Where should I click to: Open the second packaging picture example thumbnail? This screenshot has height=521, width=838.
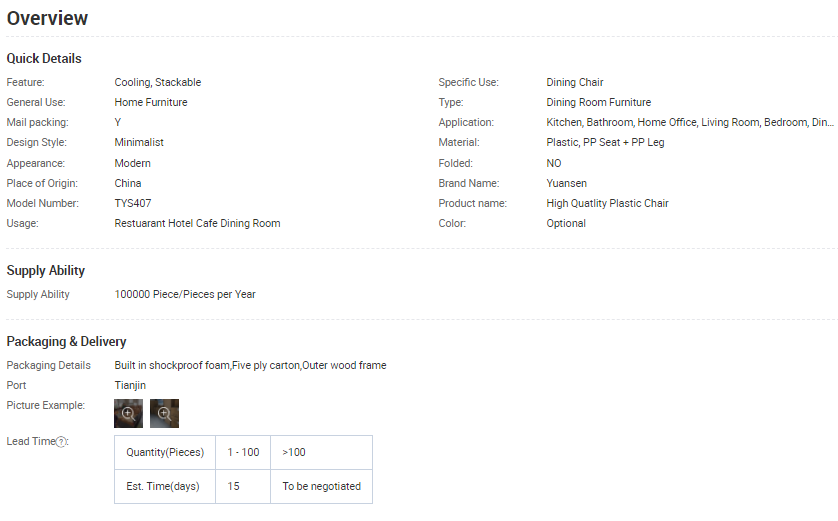[x=164, y=413]
